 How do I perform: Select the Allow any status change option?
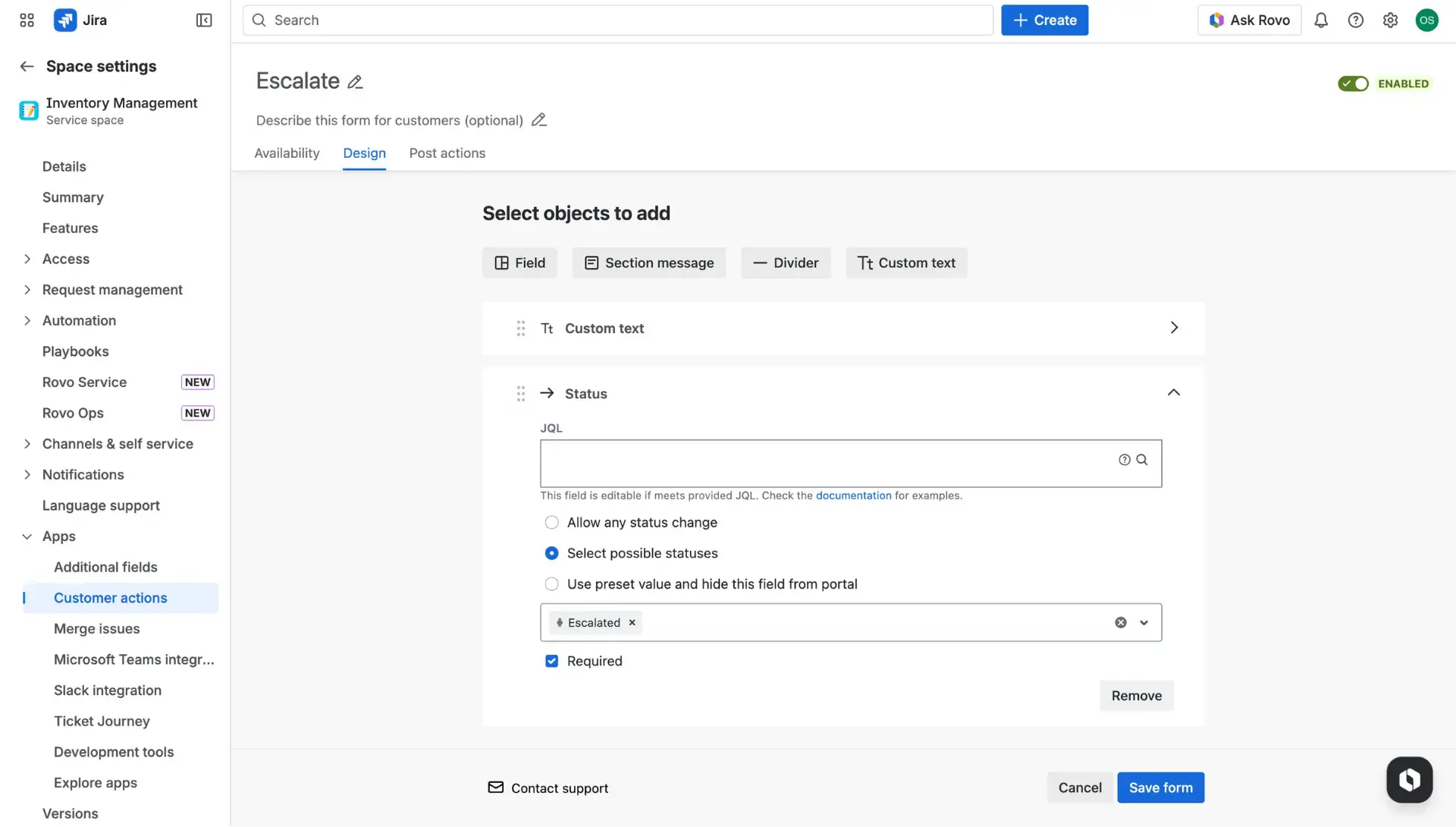pyautogui.click(x=551, y=522)
